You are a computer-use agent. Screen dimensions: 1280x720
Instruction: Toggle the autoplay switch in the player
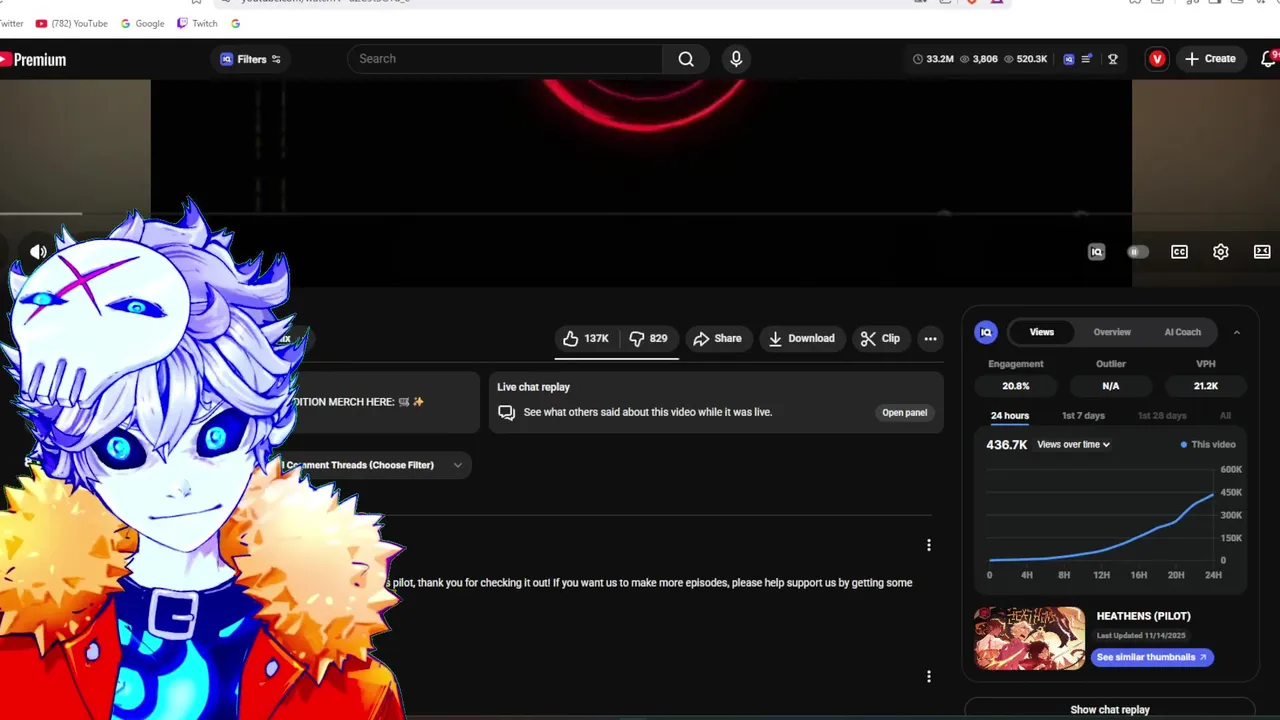click(1138, 252)
